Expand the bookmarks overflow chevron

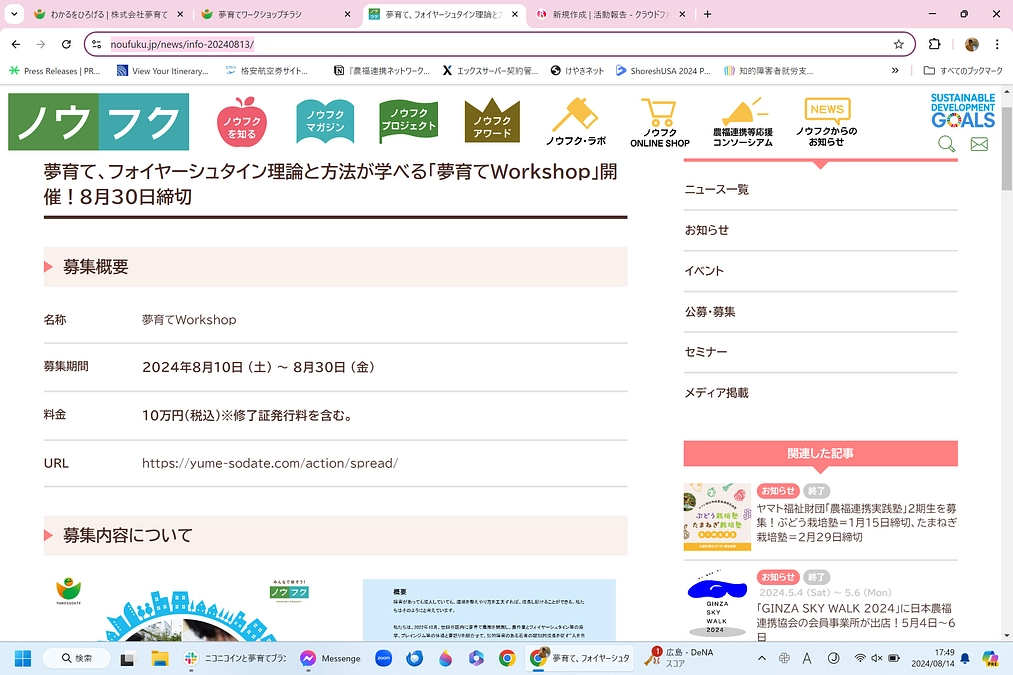pos(893,70)
